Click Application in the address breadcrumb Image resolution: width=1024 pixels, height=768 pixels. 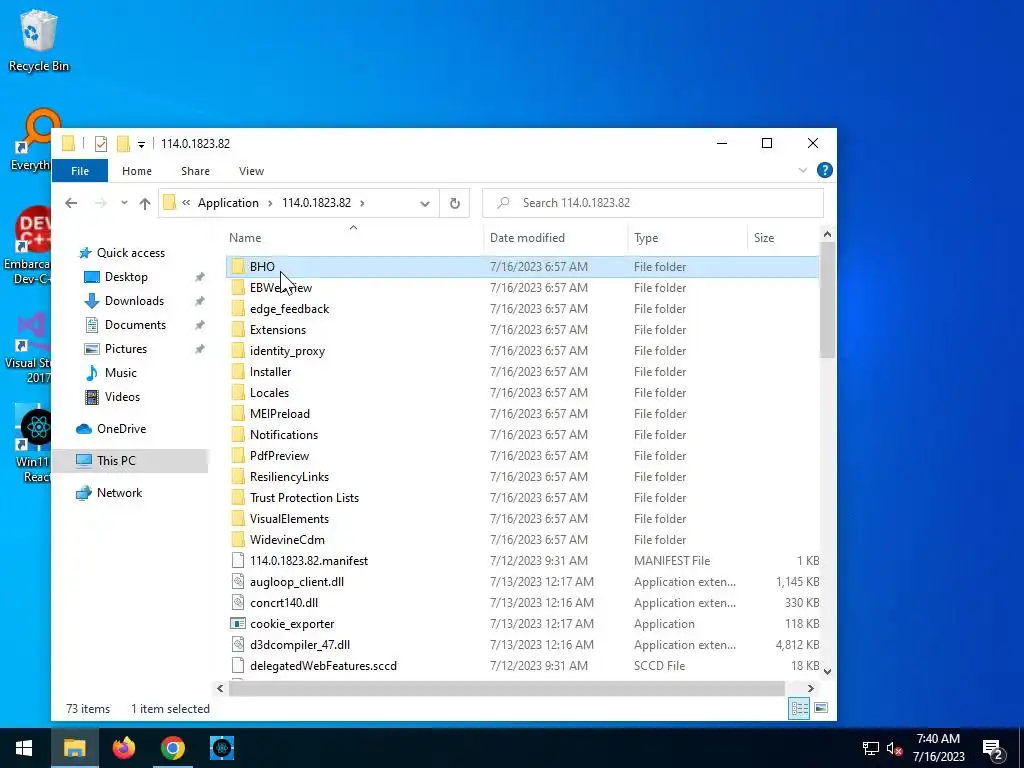(x=228, y=203)
